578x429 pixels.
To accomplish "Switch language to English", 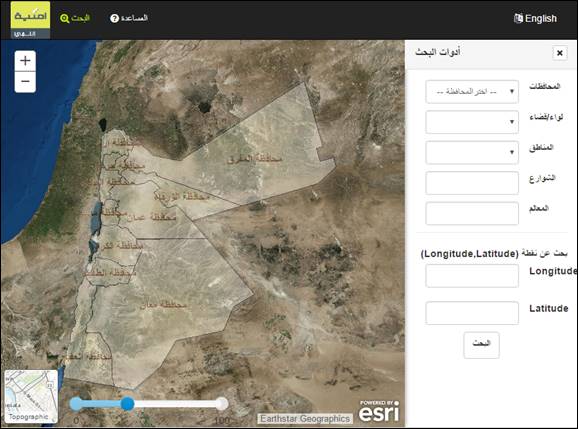I will pyautogui.click(x=541, y=18).
